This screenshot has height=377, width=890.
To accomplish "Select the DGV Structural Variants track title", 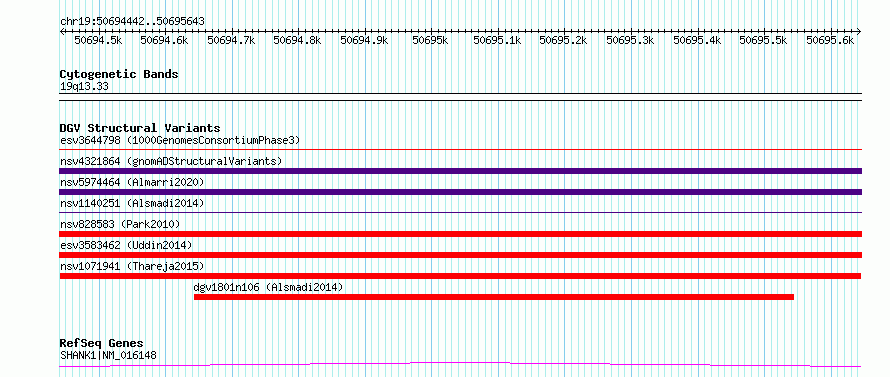I will click(140, 128).
